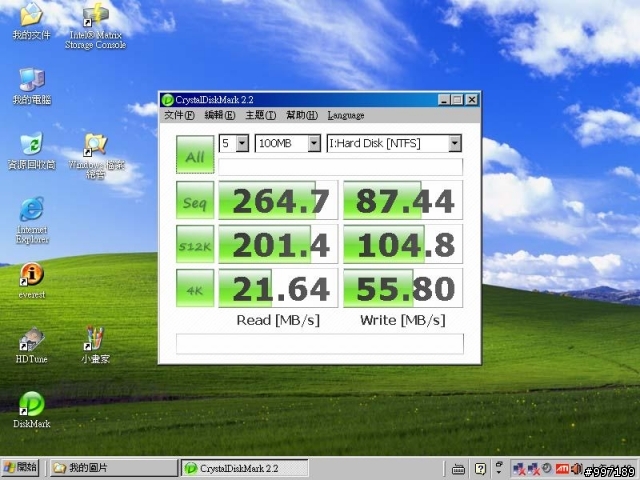Click the 4K read result 21.64
The height and width of the screenshot is (480, 640).
[x=278, y=288]
